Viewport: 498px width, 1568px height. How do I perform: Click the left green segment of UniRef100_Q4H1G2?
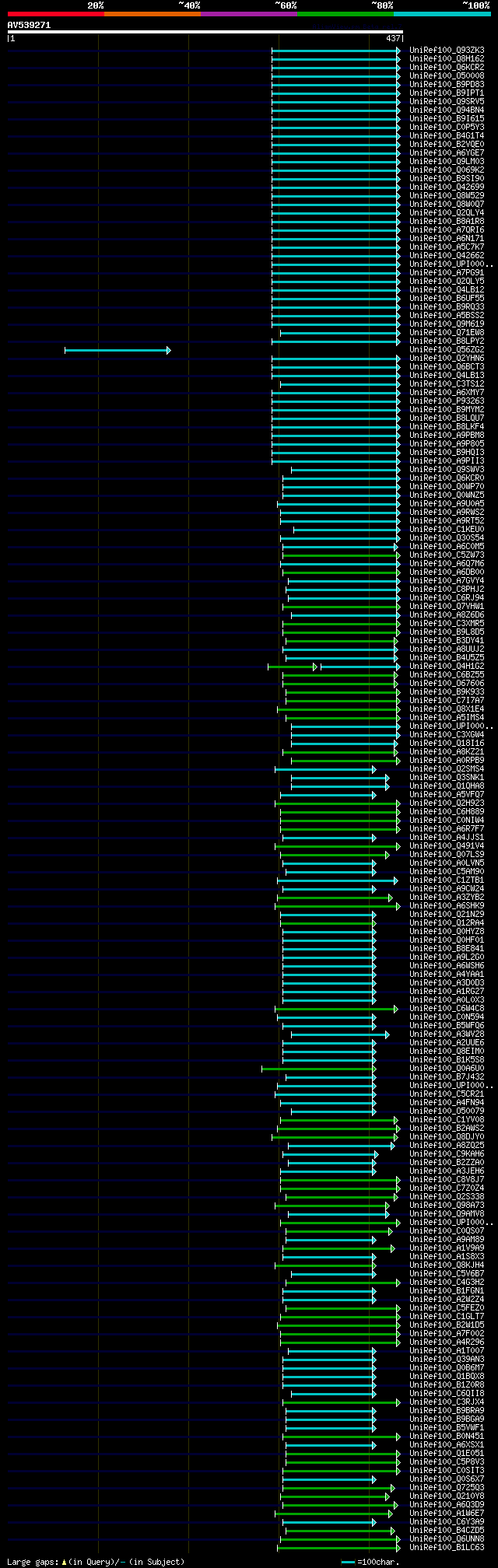293,667
